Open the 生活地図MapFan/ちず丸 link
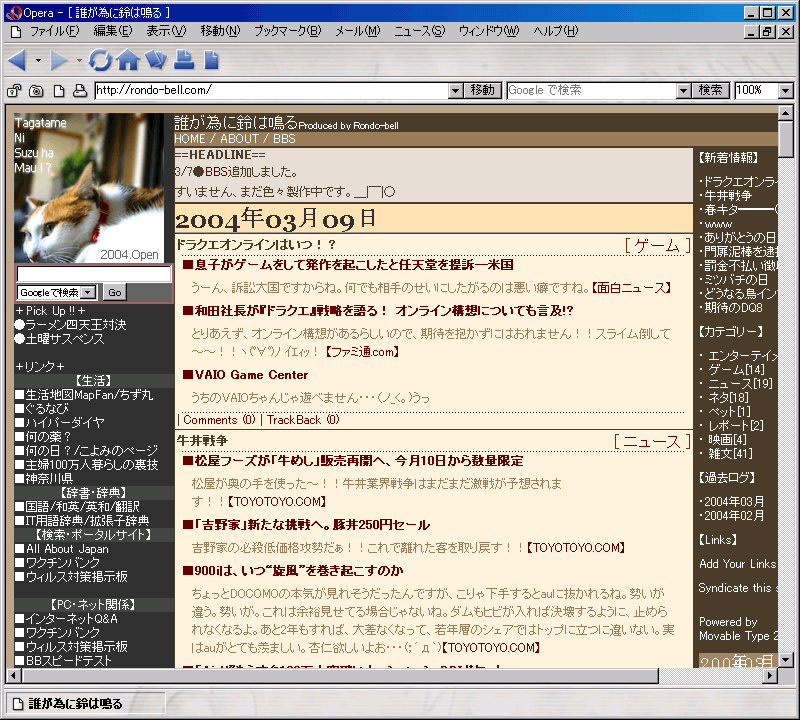This screenshot has width=800, height=720. 89,395
